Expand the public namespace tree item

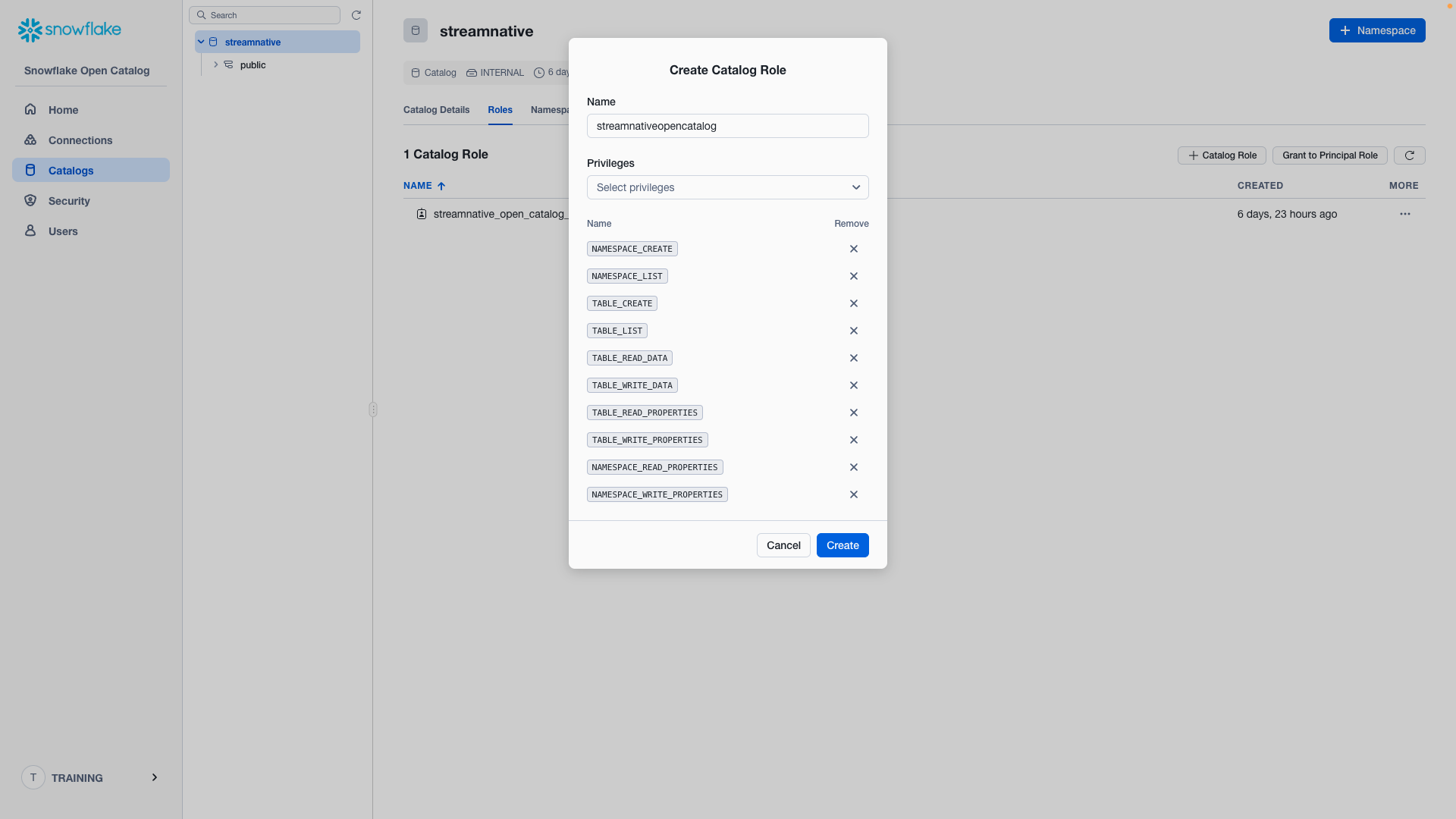pyautogui.click(x=215, y=64)
